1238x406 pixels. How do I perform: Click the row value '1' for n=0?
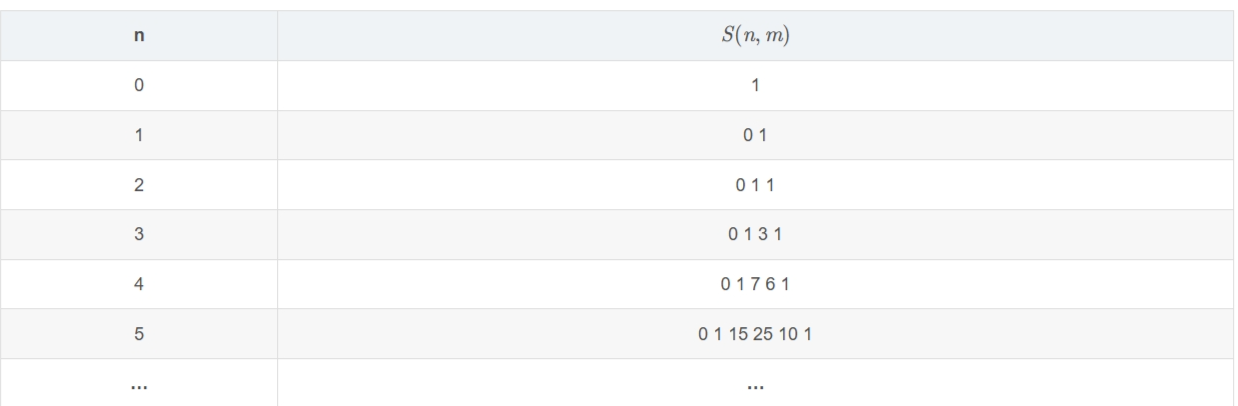coord(755,86)
